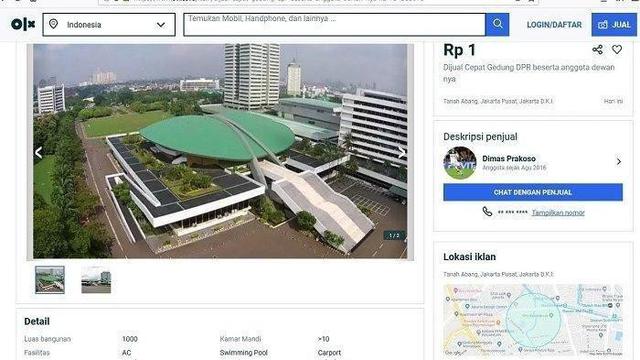Viewport: 640px width, 360px height.
Task: Favorite the listing with heart icon
Action: pyautogui.click(x=617, y=49)
